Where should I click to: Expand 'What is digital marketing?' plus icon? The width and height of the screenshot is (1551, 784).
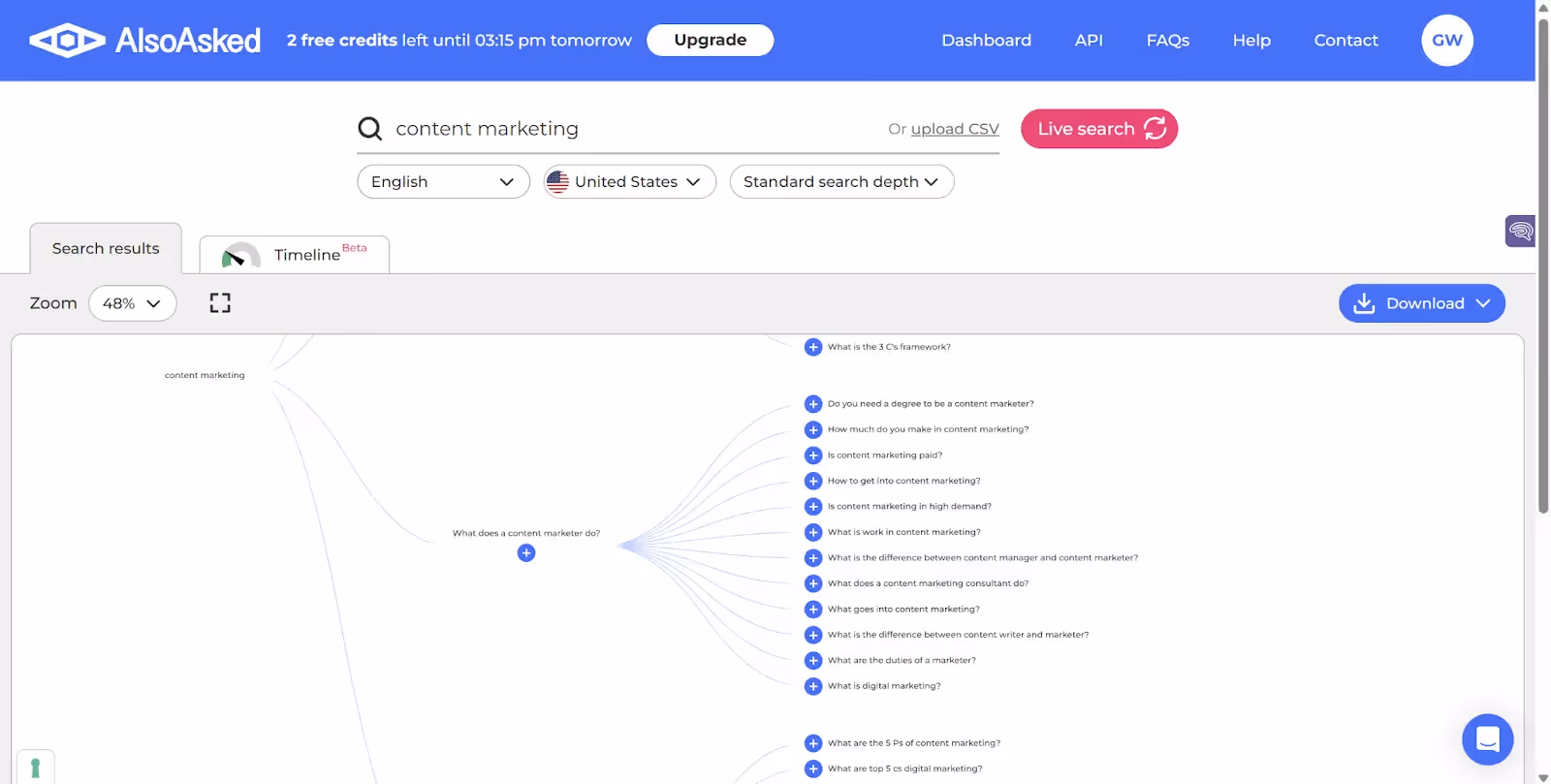pos(813,686)
